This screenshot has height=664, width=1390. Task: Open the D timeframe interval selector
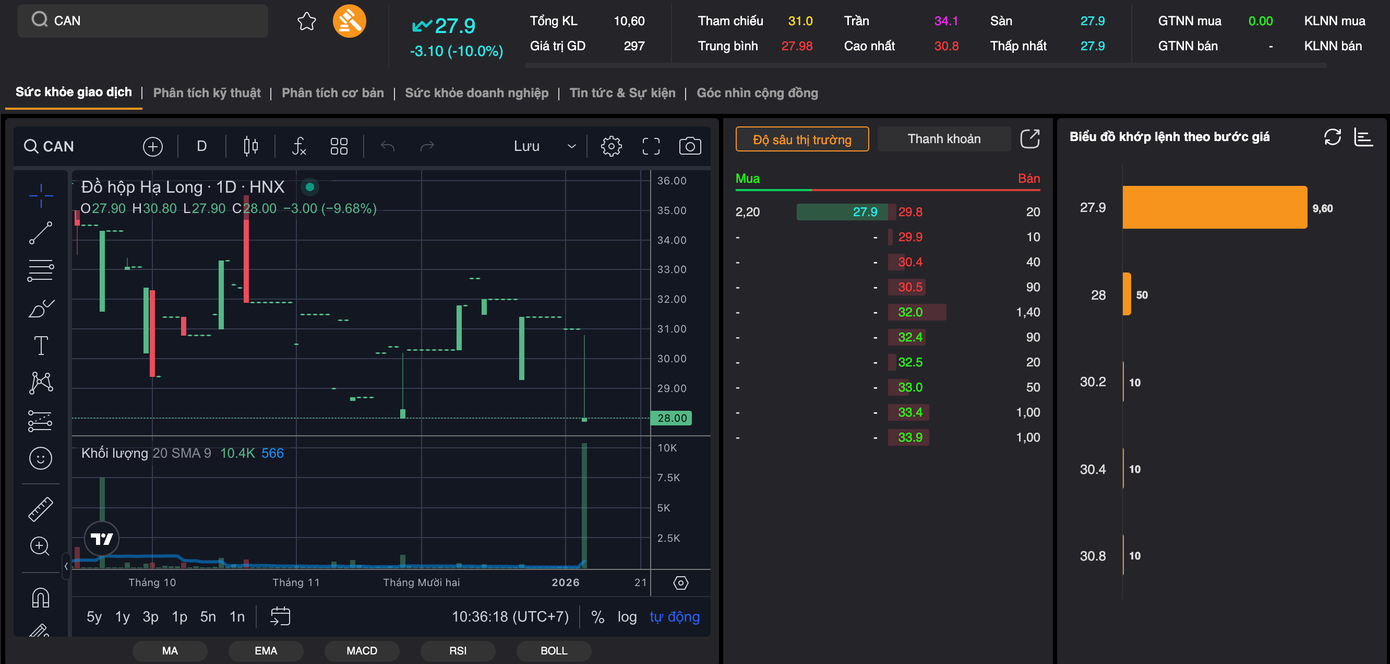click(201, 146)
